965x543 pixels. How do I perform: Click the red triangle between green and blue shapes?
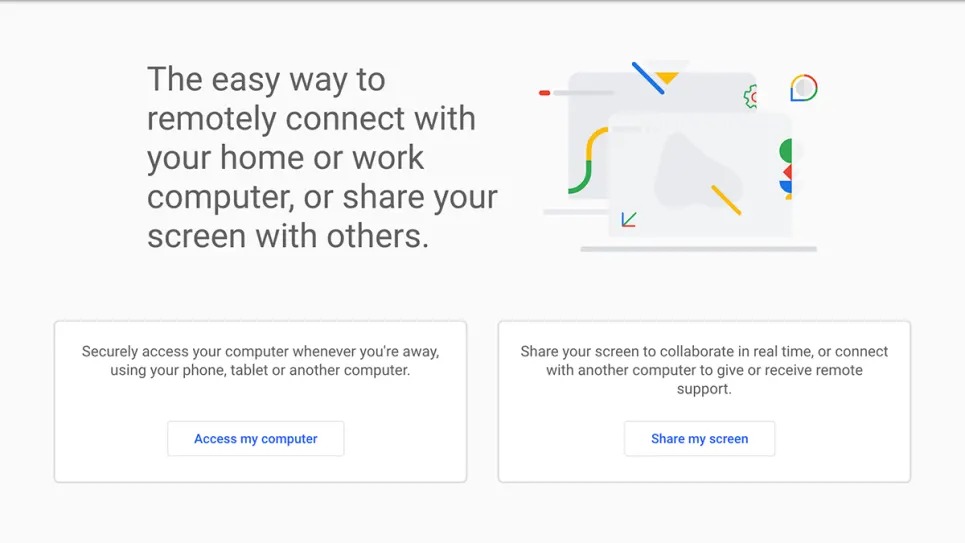(787, 172)
